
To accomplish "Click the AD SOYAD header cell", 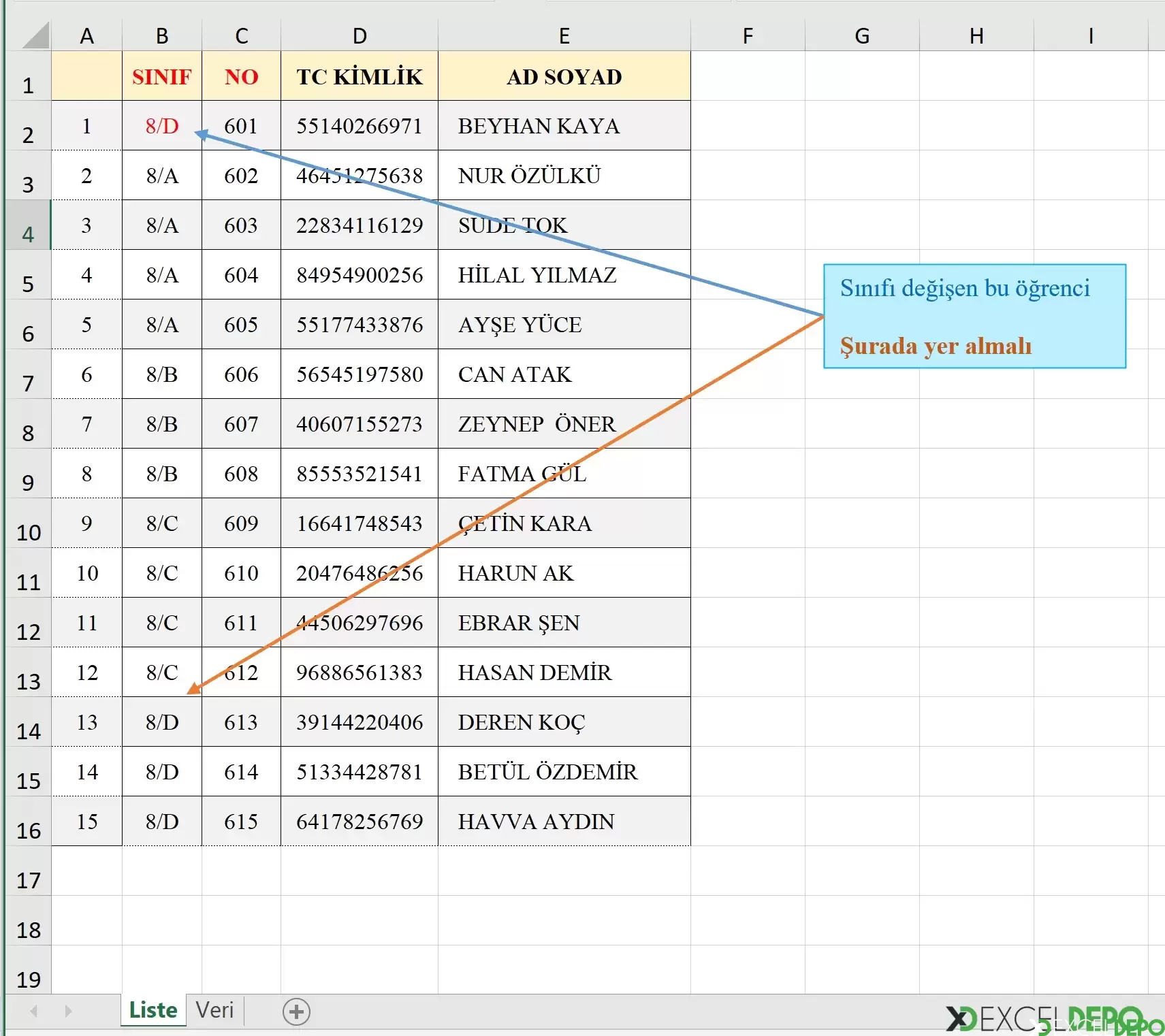I will tap(564, 76).
